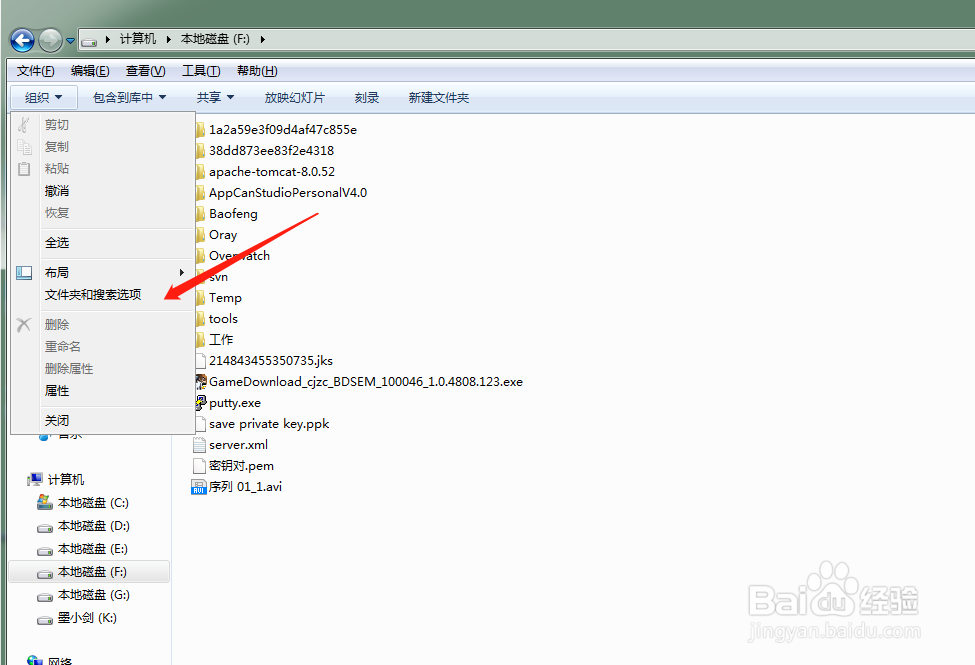
Task: Choose 删除属性 in the organize menu
Action: pyautogui.click(x=103, y=369)
